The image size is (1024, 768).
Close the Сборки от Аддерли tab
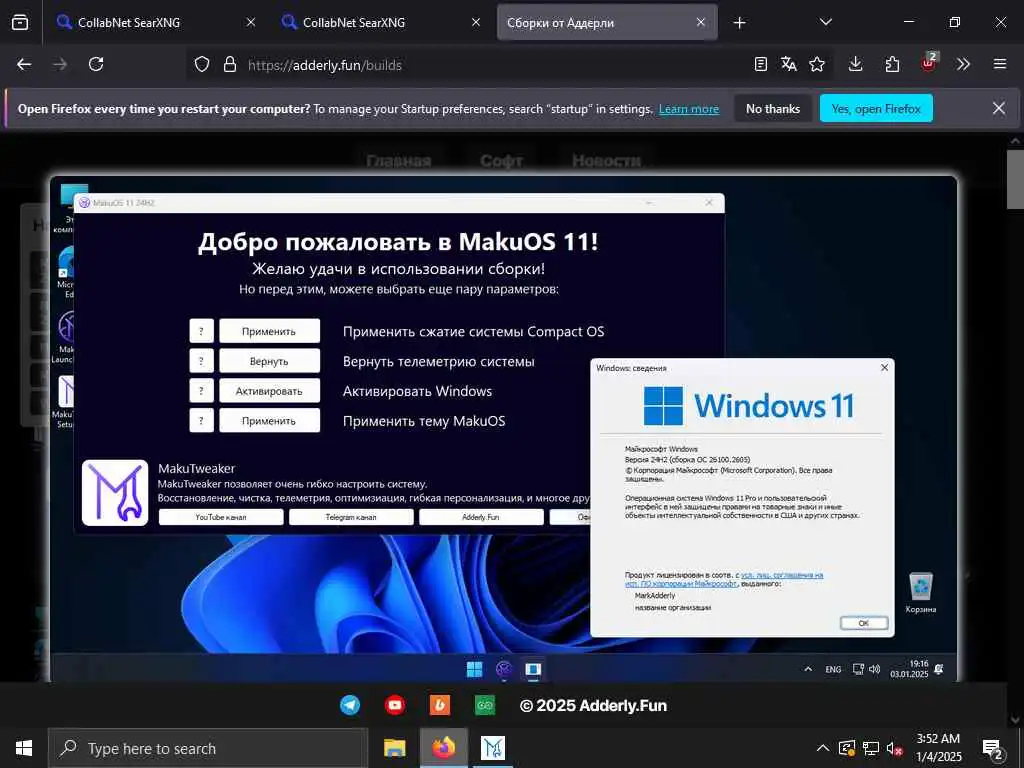coord(701,22)
